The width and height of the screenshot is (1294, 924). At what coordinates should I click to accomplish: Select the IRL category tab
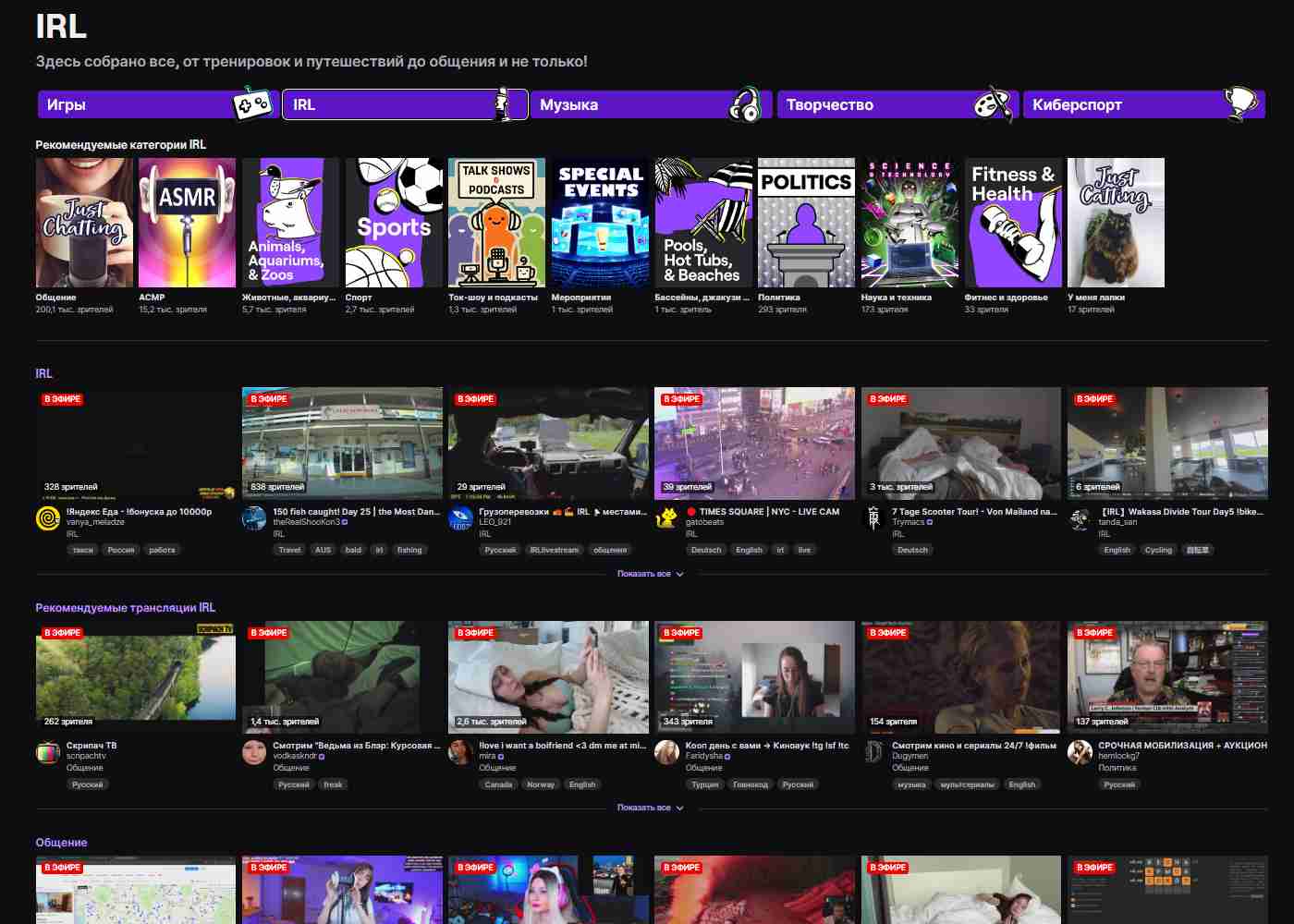tap(405, 104)
